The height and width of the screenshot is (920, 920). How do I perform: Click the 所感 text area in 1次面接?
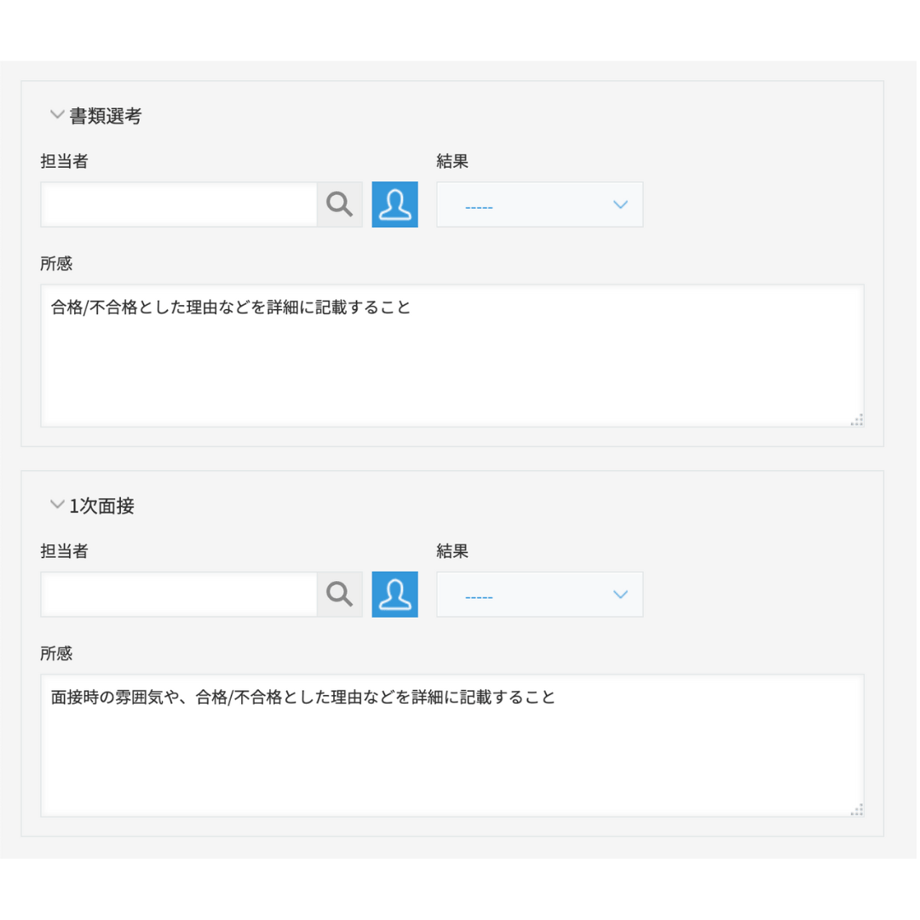[x=452, y=746]
